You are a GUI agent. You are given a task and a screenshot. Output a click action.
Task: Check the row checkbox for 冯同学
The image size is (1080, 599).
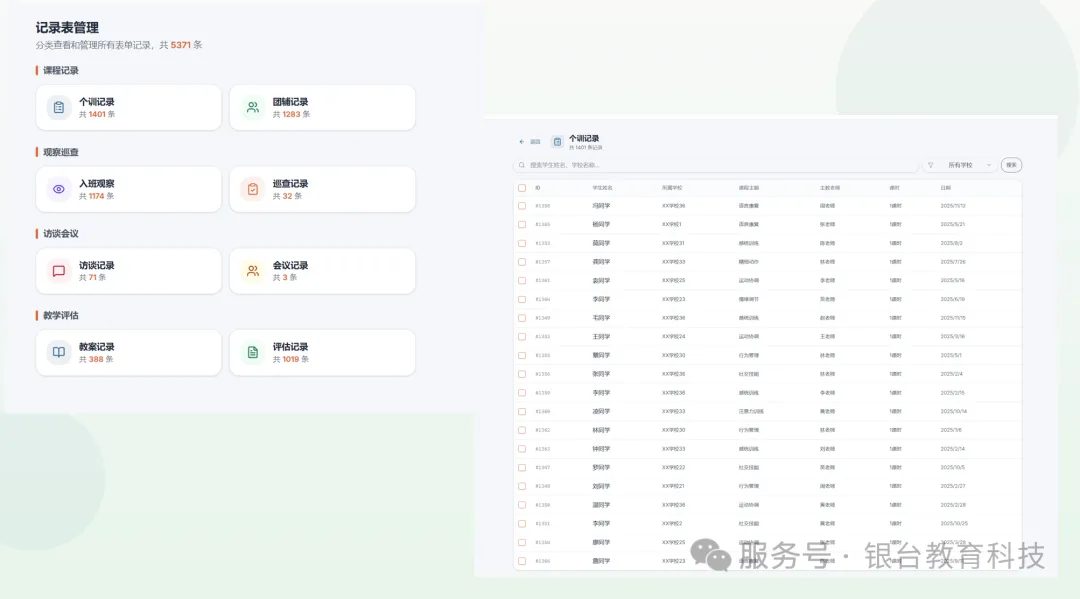[x=522, y=206]
